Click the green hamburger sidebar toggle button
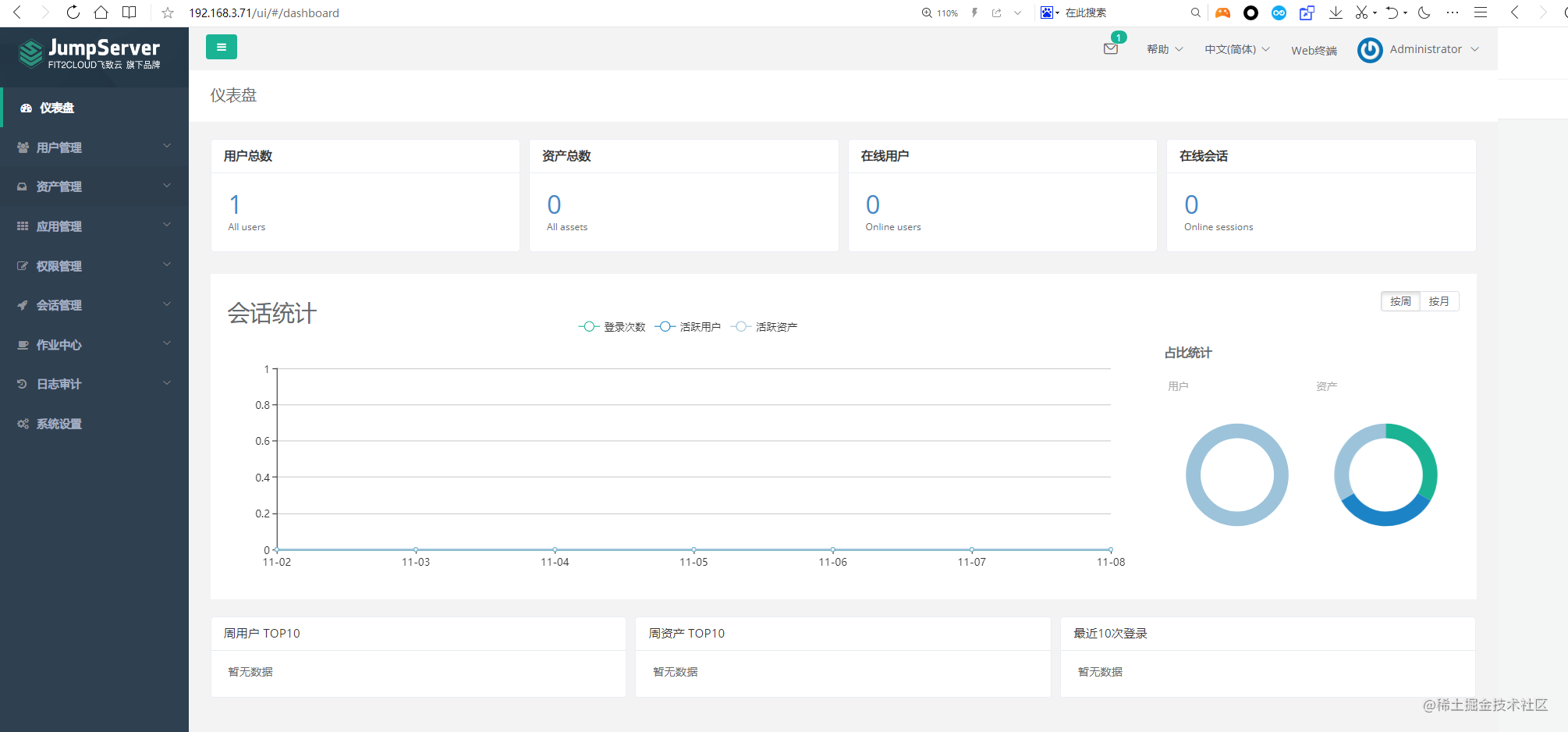 (x=222, y=48)
